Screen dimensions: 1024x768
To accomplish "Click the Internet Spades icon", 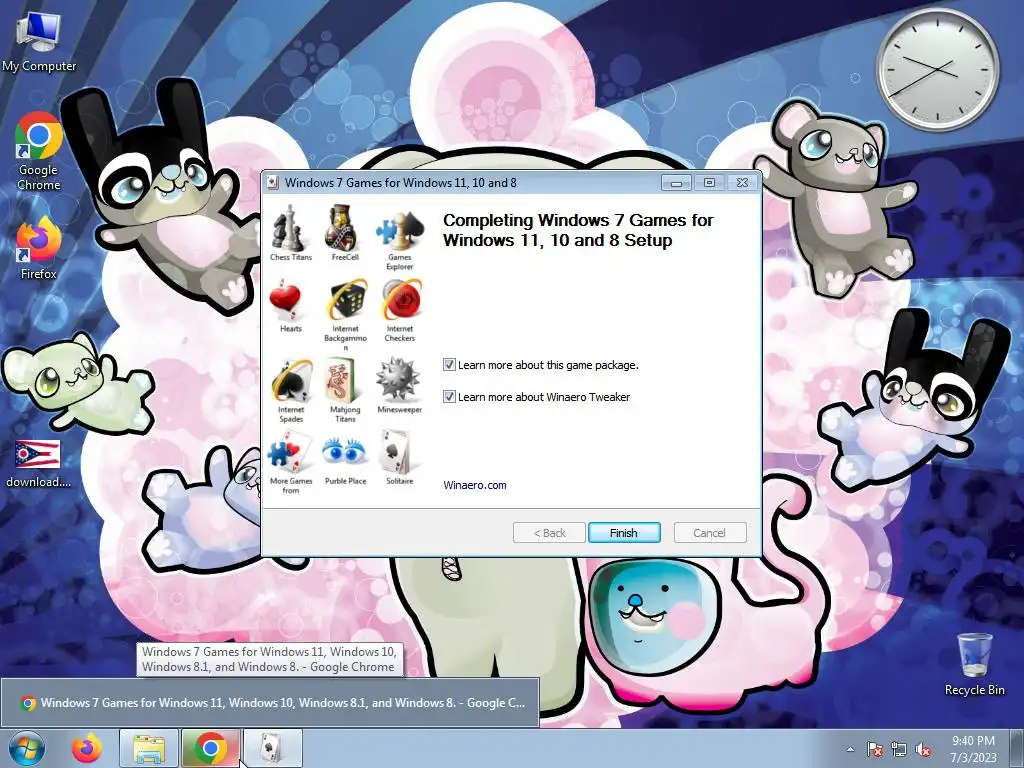I will point(291,381).
